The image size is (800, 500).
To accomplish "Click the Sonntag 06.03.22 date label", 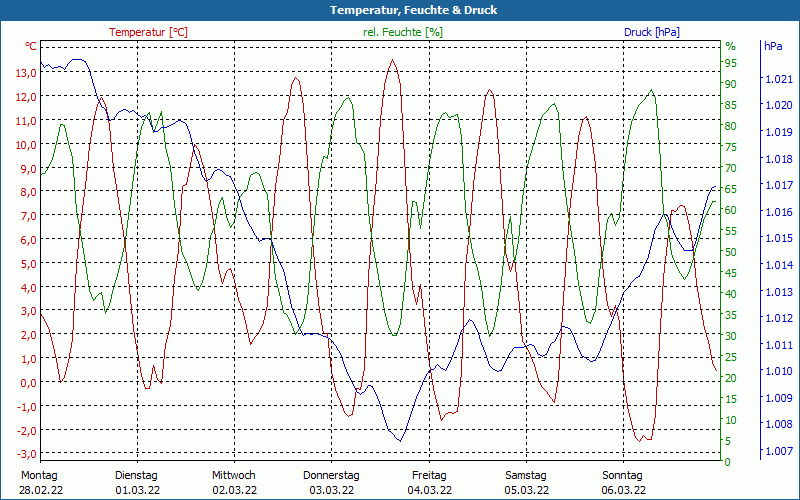I will 624,482.
